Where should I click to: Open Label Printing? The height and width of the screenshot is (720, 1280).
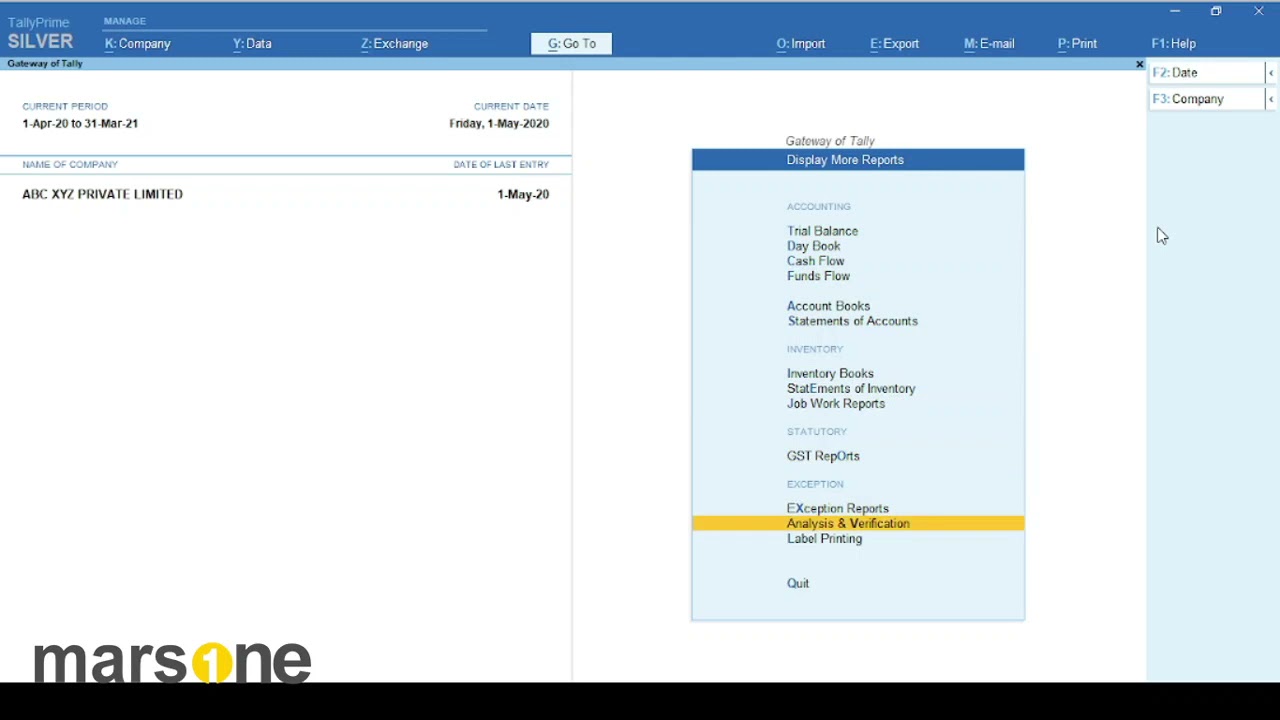(x=824, y=539)
